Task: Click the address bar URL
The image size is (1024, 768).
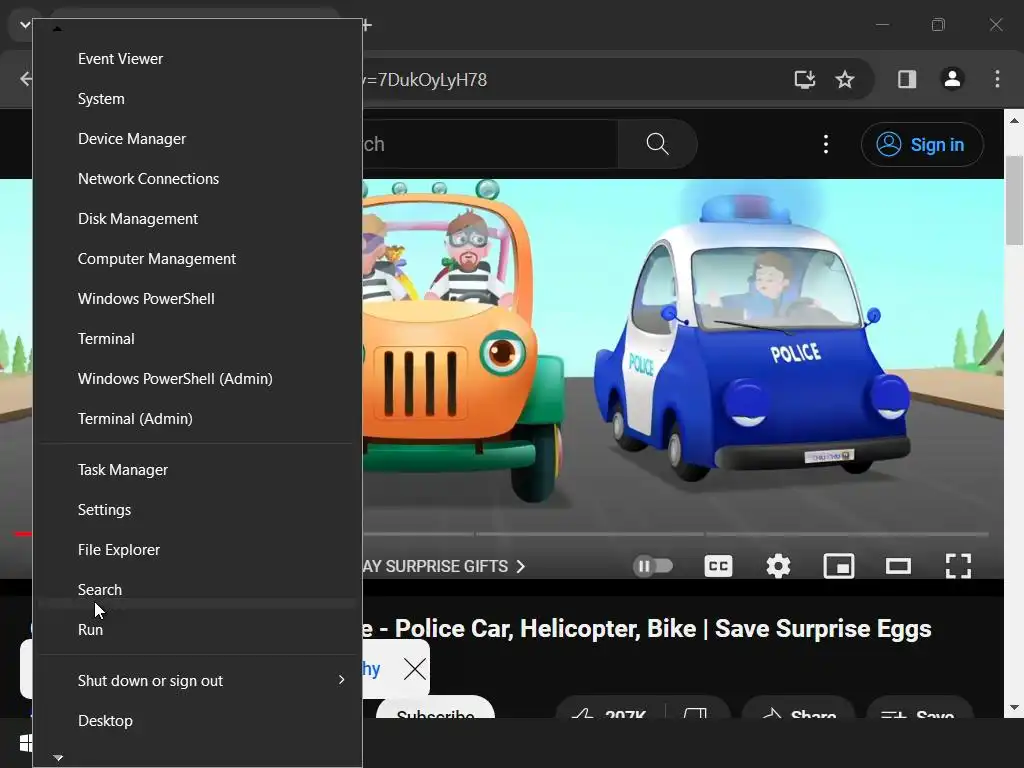Action: [x=426, y=80]
